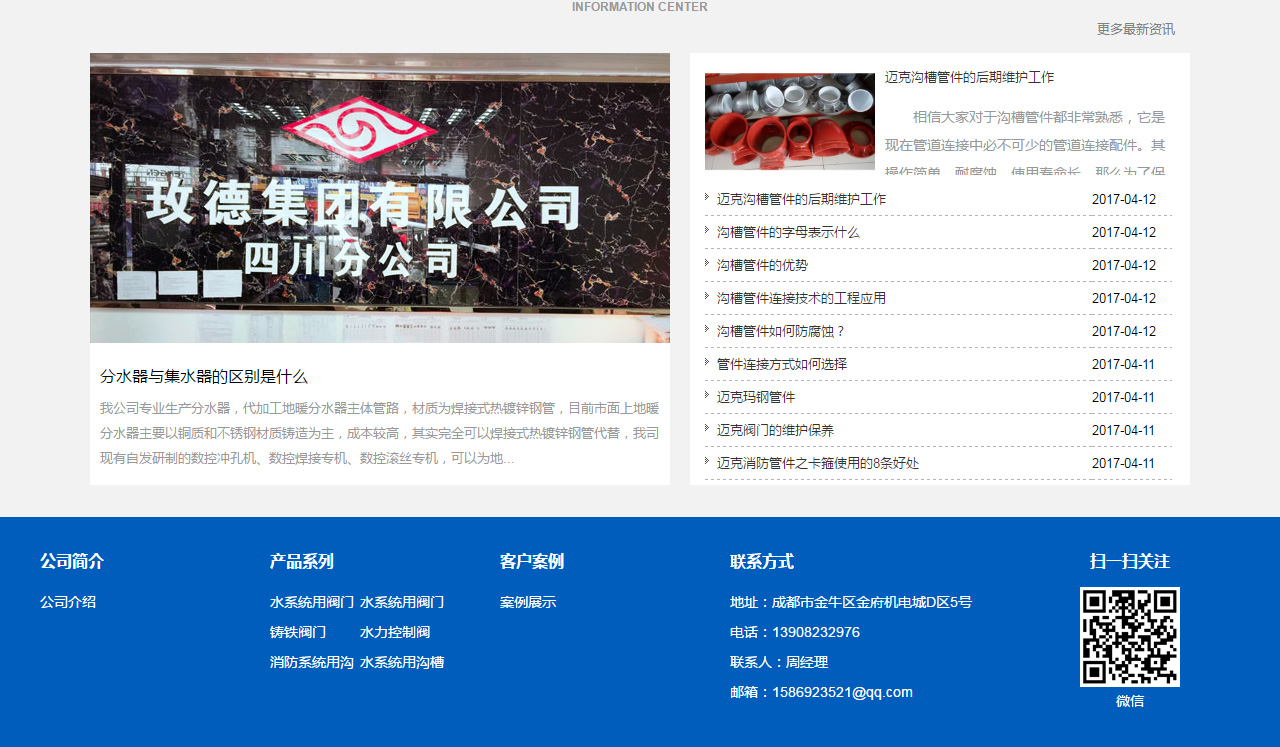
Task: Open 更多最新资讯 link
Action: [1135, 29]
